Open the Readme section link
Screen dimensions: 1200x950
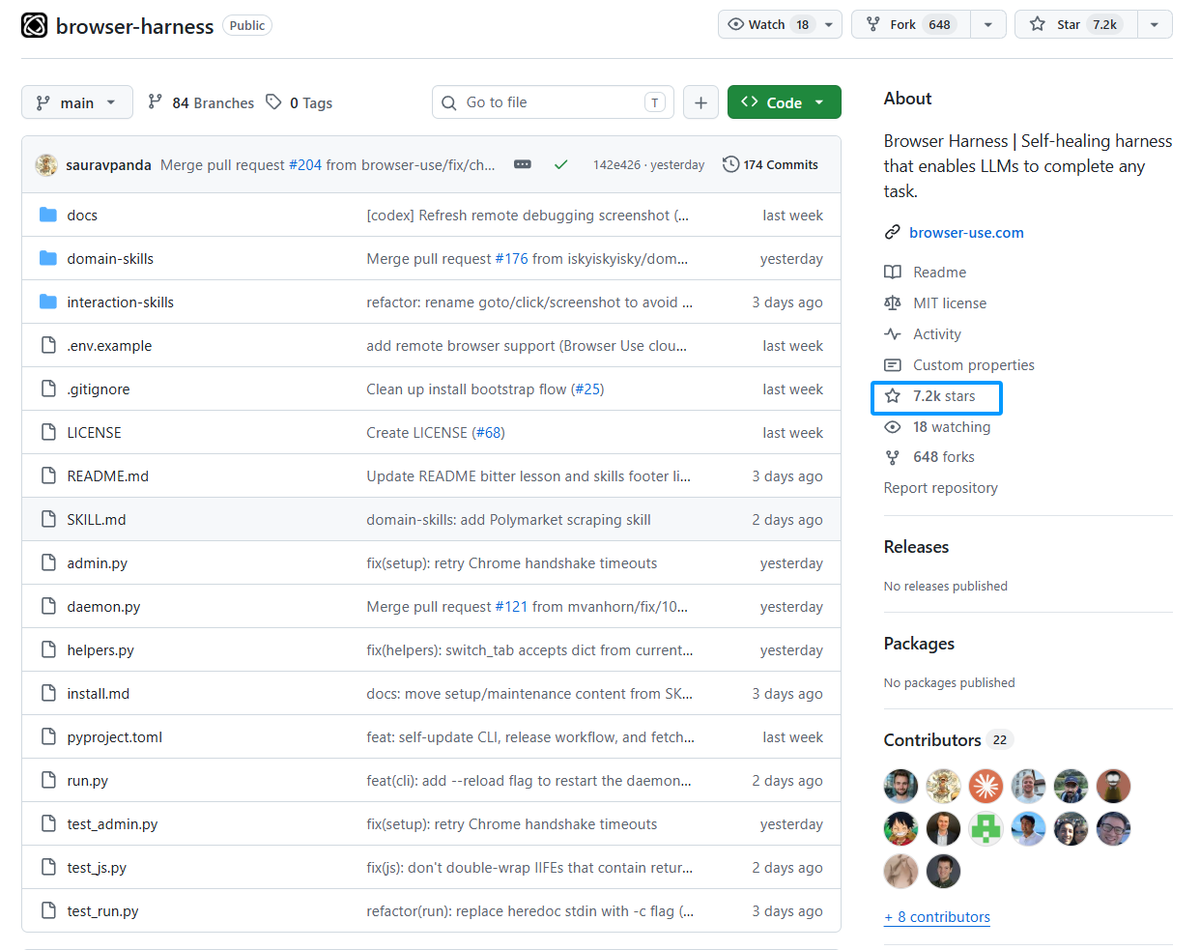[x=939, y=272]
